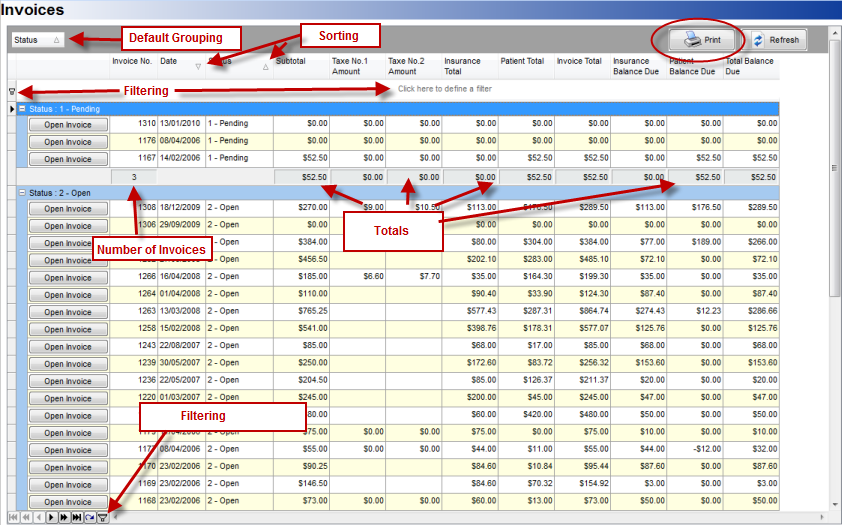Open Invoice for invoice 1168
This screenshot has width=842, height=525.
click(x=68, y=502)
